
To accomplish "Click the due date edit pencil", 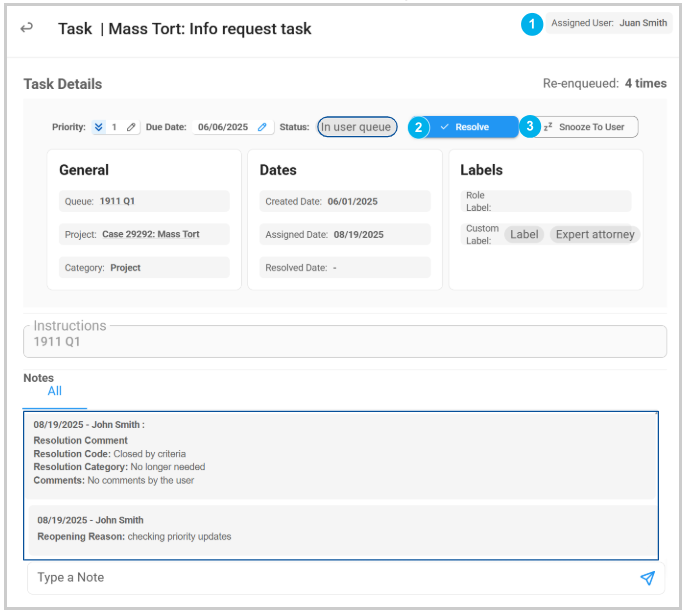I will 263,127.
